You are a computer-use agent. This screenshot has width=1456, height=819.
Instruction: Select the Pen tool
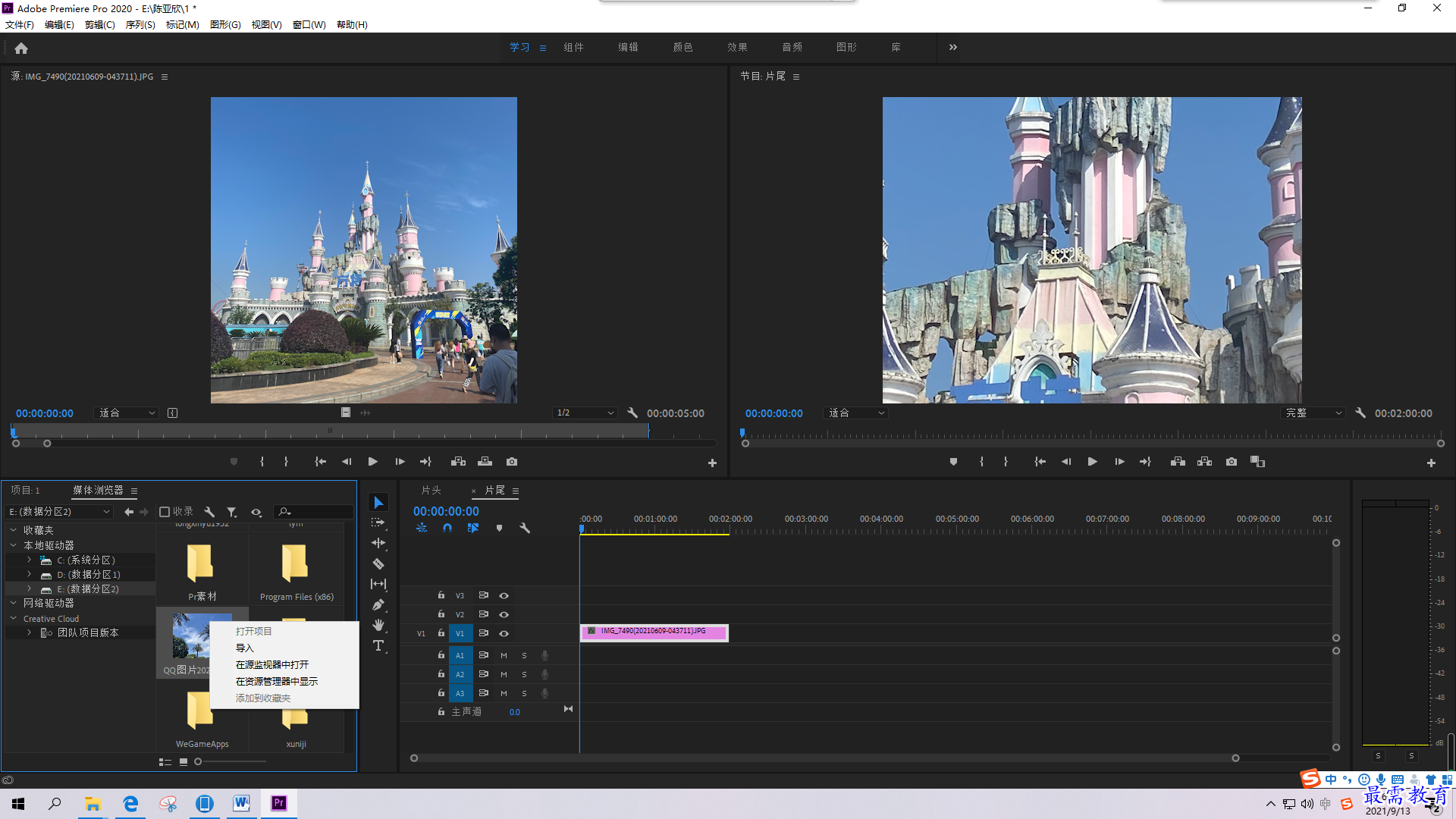point(378,604)
